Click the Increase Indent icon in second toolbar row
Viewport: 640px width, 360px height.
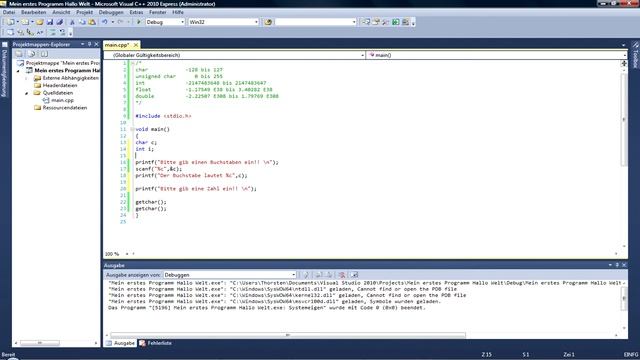[x=62, y=32]
